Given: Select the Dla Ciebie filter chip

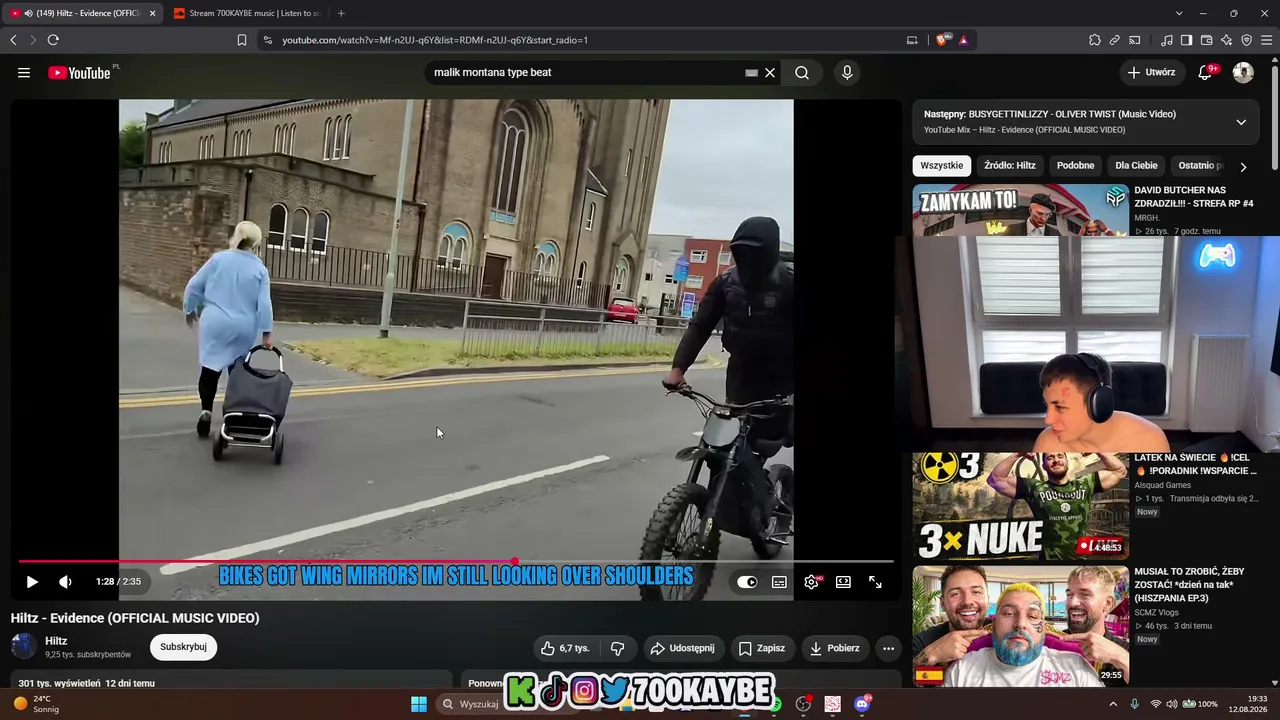Looking at the screenshot, I should point(1136,166).
